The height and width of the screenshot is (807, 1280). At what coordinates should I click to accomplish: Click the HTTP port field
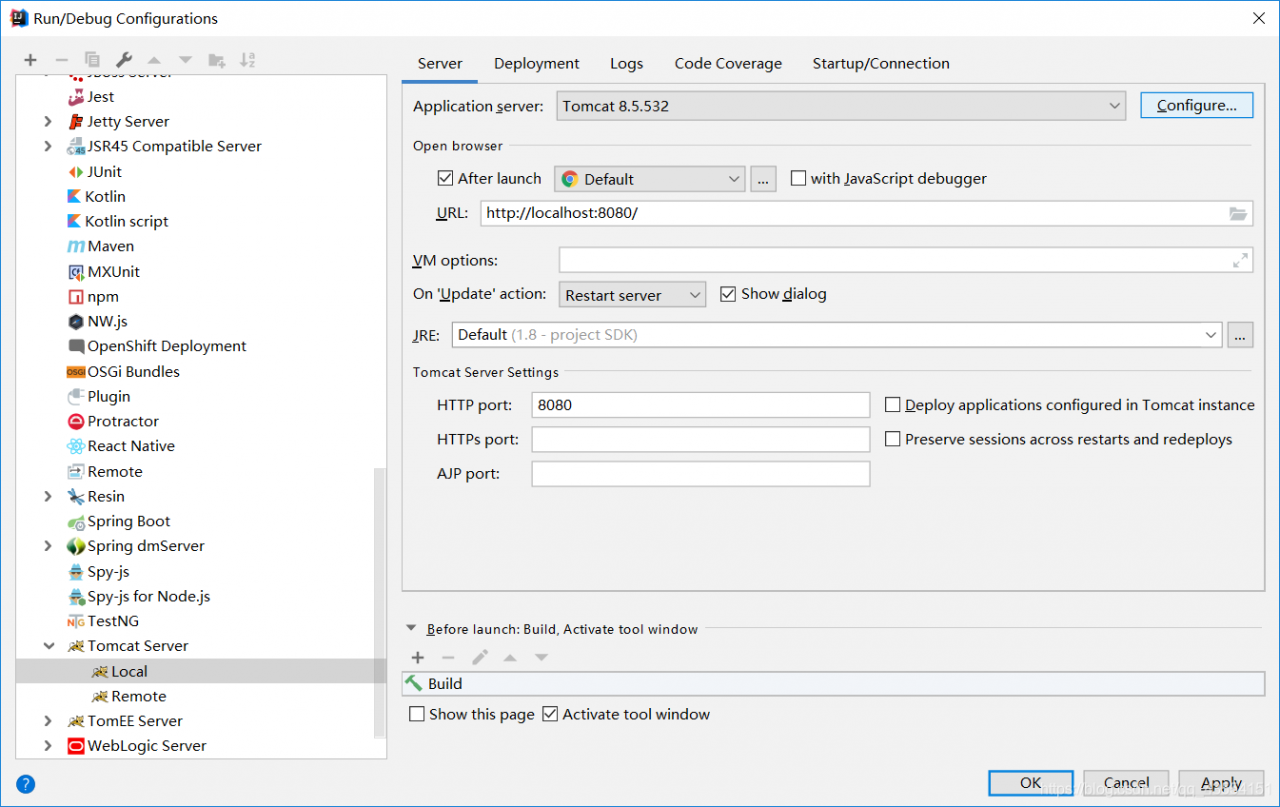701,405
